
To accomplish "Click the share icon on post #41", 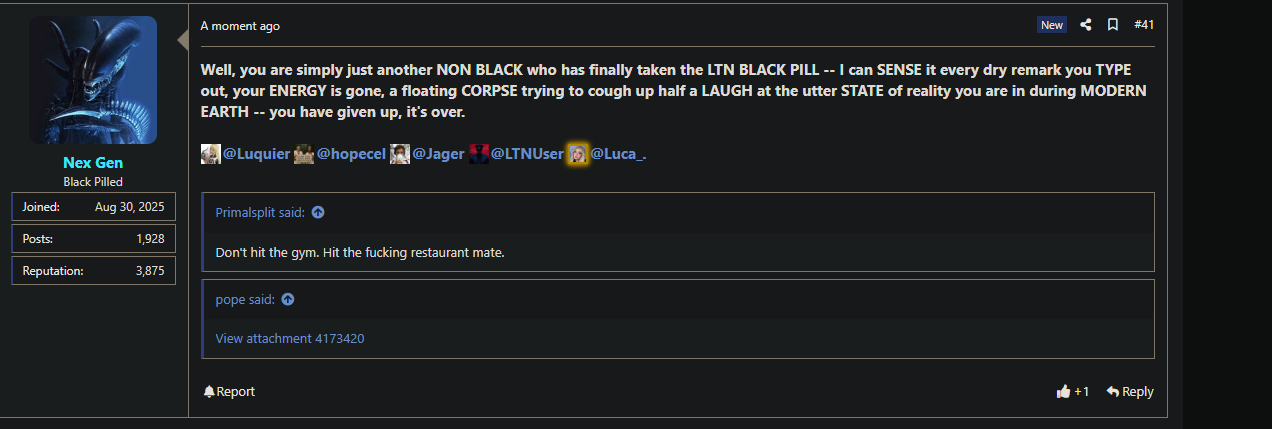I will [1086, 25].
